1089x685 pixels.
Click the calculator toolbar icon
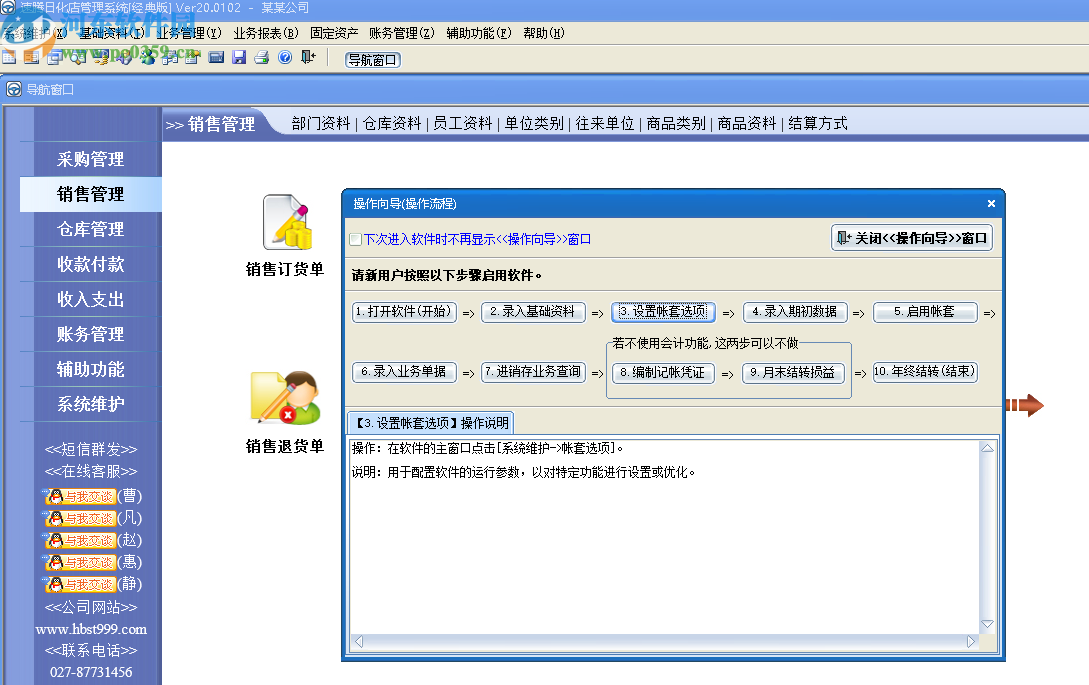(x=216, y=57)
